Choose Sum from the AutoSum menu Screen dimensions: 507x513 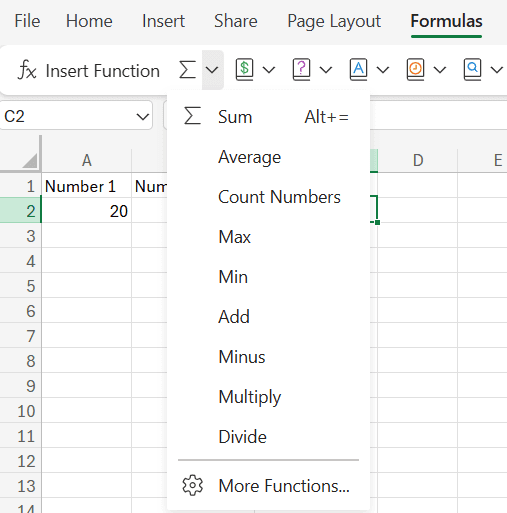pos(268,117)
